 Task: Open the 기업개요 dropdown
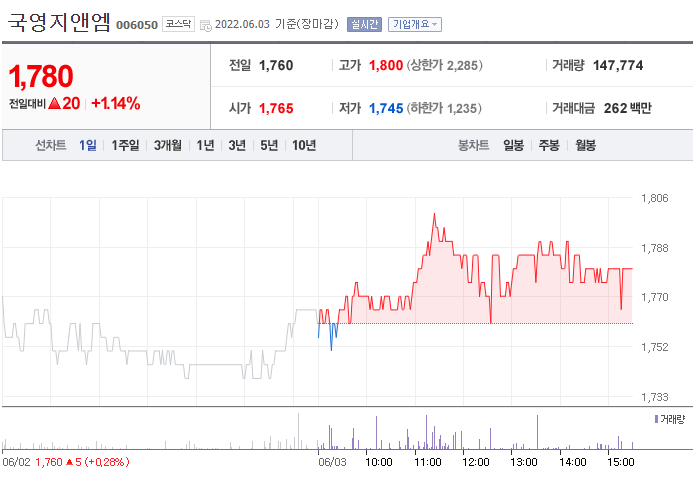click(x=415, y=24)
